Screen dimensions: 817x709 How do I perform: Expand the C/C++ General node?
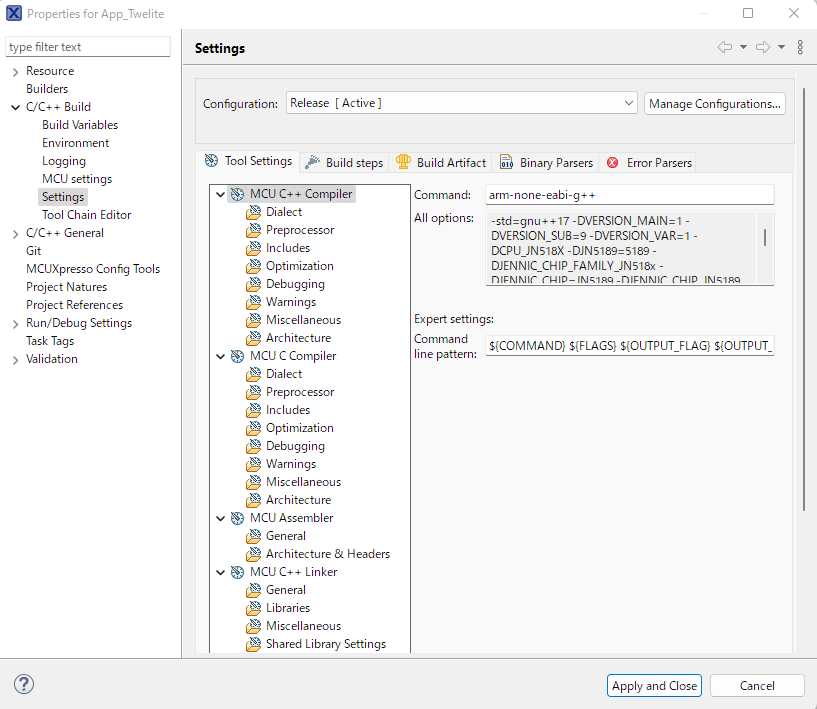pyautogui.click(x=16, y=234)
